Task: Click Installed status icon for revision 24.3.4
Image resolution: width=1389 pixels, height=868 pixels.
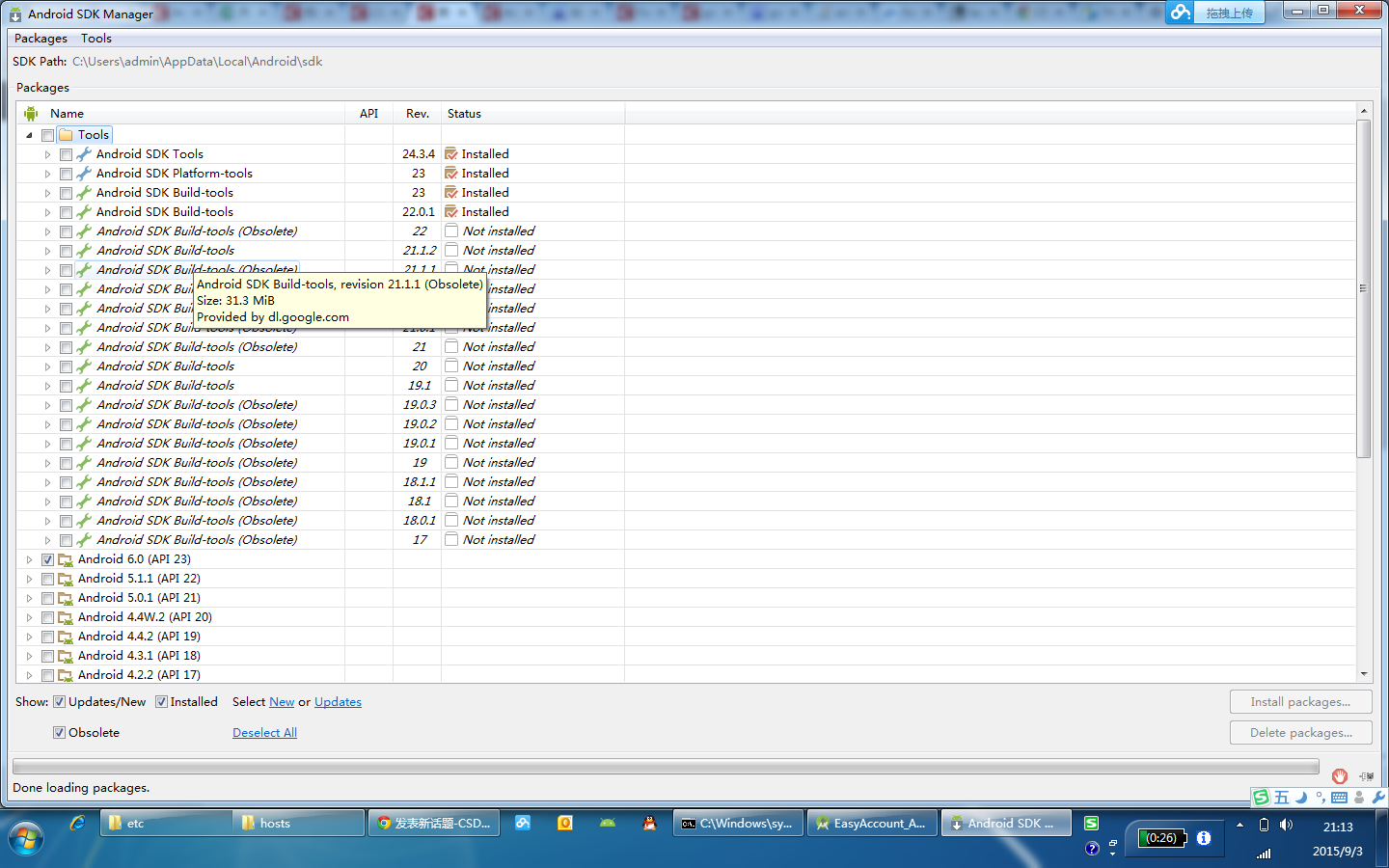Action: tap(450, 154)
